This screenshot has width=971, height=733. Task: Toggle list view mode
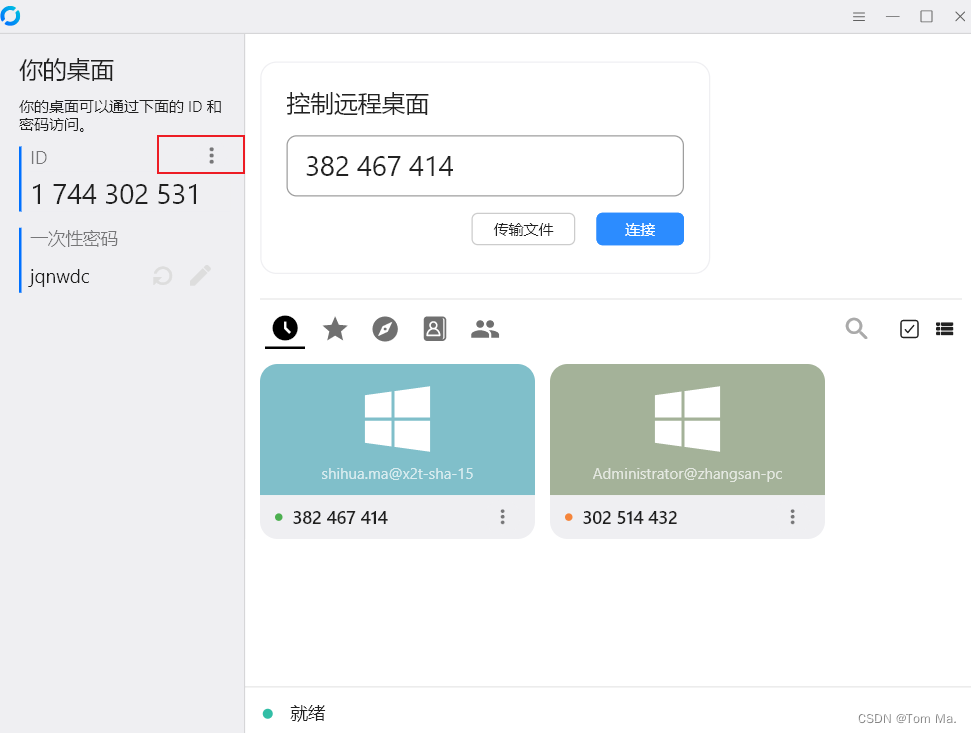[x=944, y=328]
